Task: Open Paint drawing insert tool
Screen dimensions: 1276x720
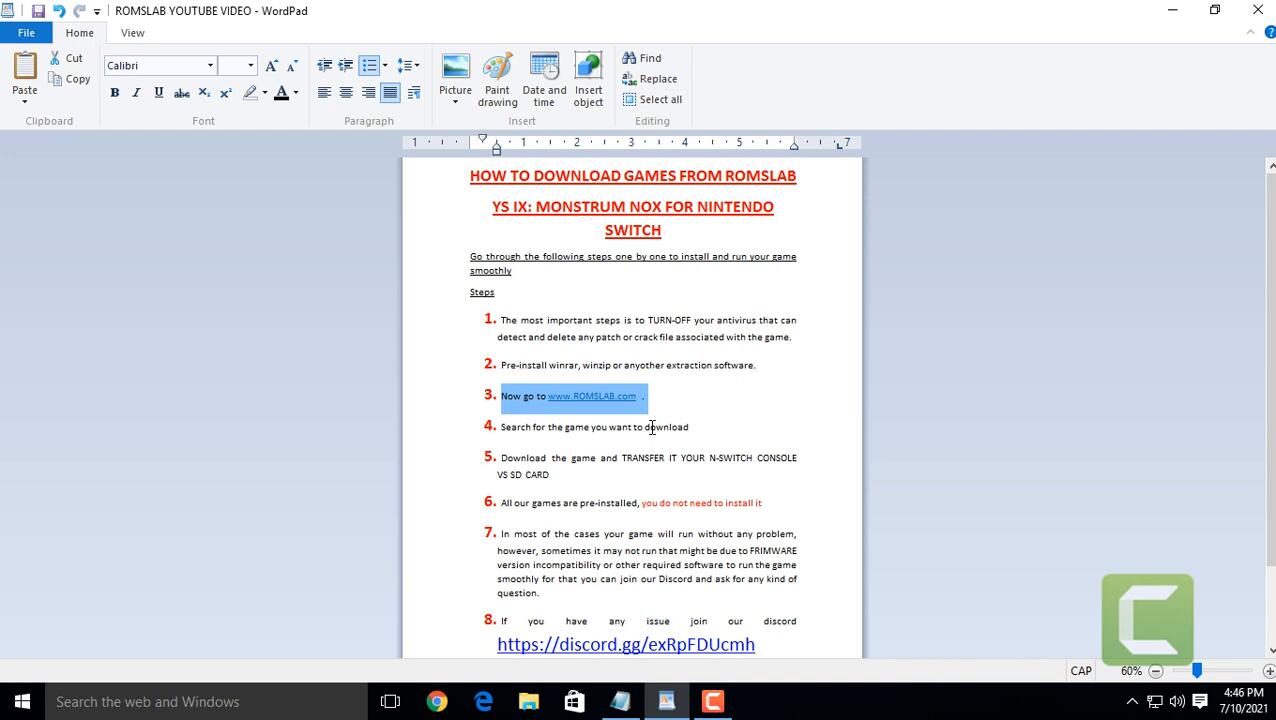Action: [497, 68]
